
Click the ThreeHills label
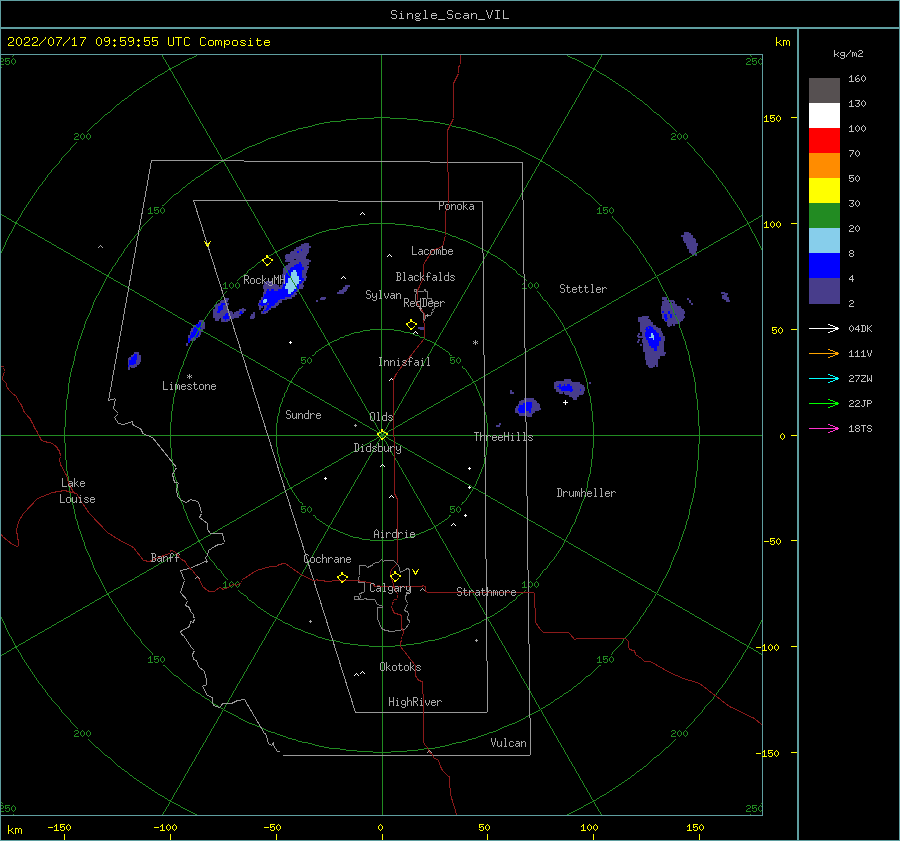503,437
